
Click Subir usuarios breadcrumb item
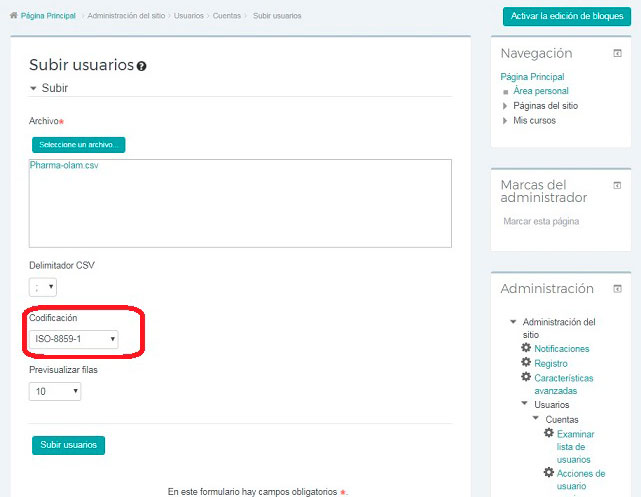pos(277,16)
